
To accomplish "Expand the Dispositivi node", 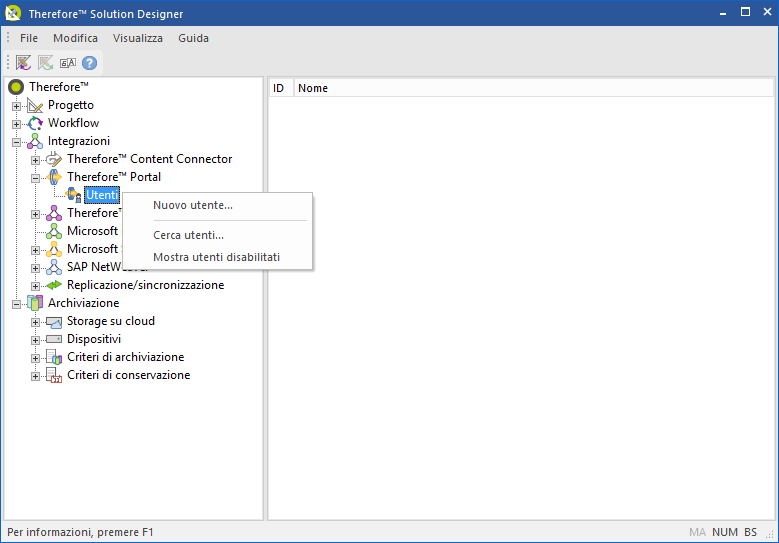I will [x=35, y=340].
